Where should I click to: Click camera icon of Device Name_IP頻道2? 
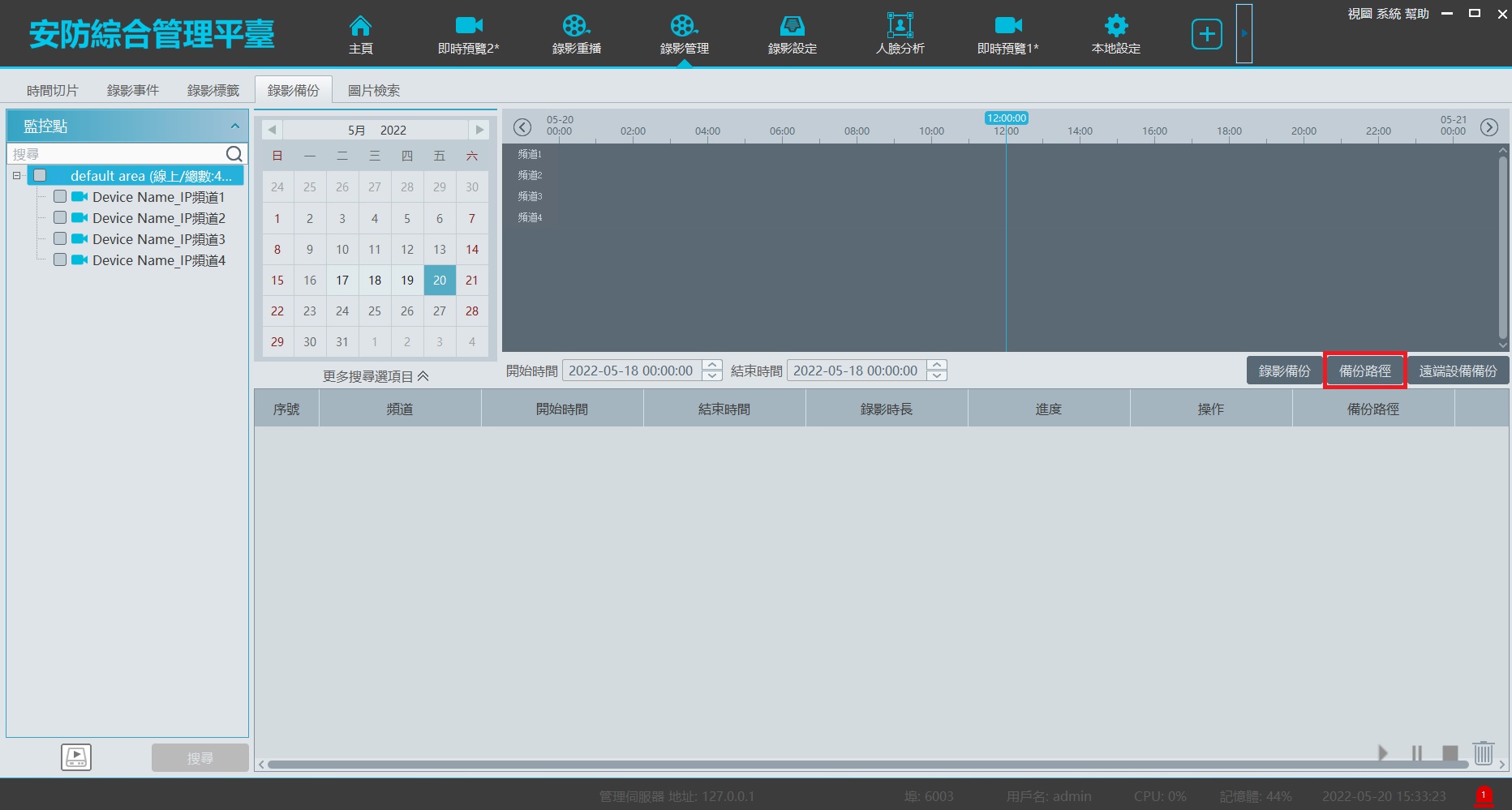(79, 218)
